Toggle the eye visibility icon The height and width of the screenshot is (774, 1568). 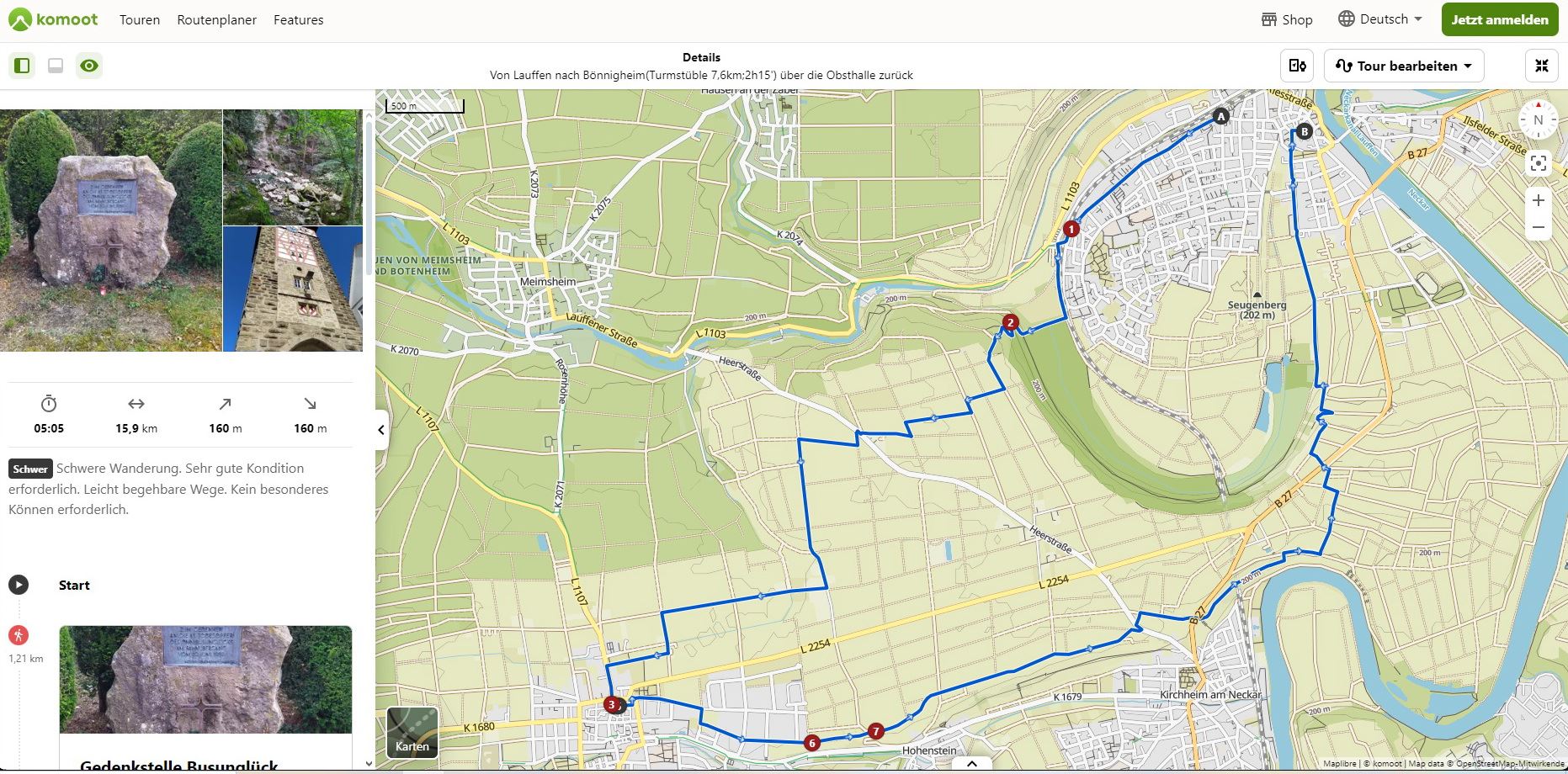89,66
